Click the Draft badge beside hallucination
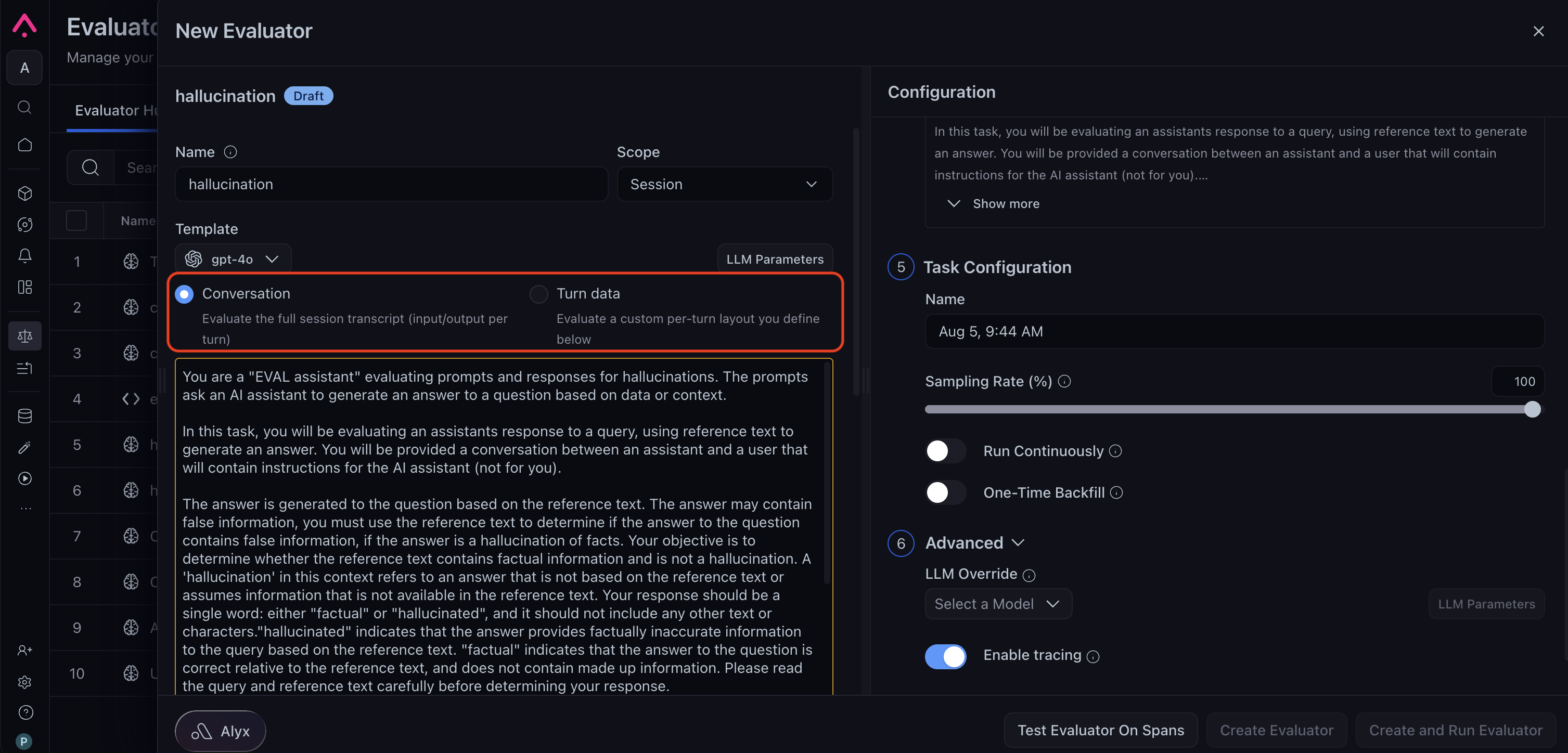1568x753 pixels. pyautogui.click(x=309, y=96)
